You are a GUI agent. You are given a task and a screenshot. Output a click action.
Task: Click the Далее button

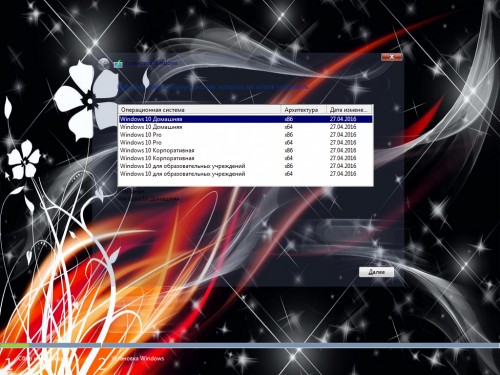coord(376,272)
